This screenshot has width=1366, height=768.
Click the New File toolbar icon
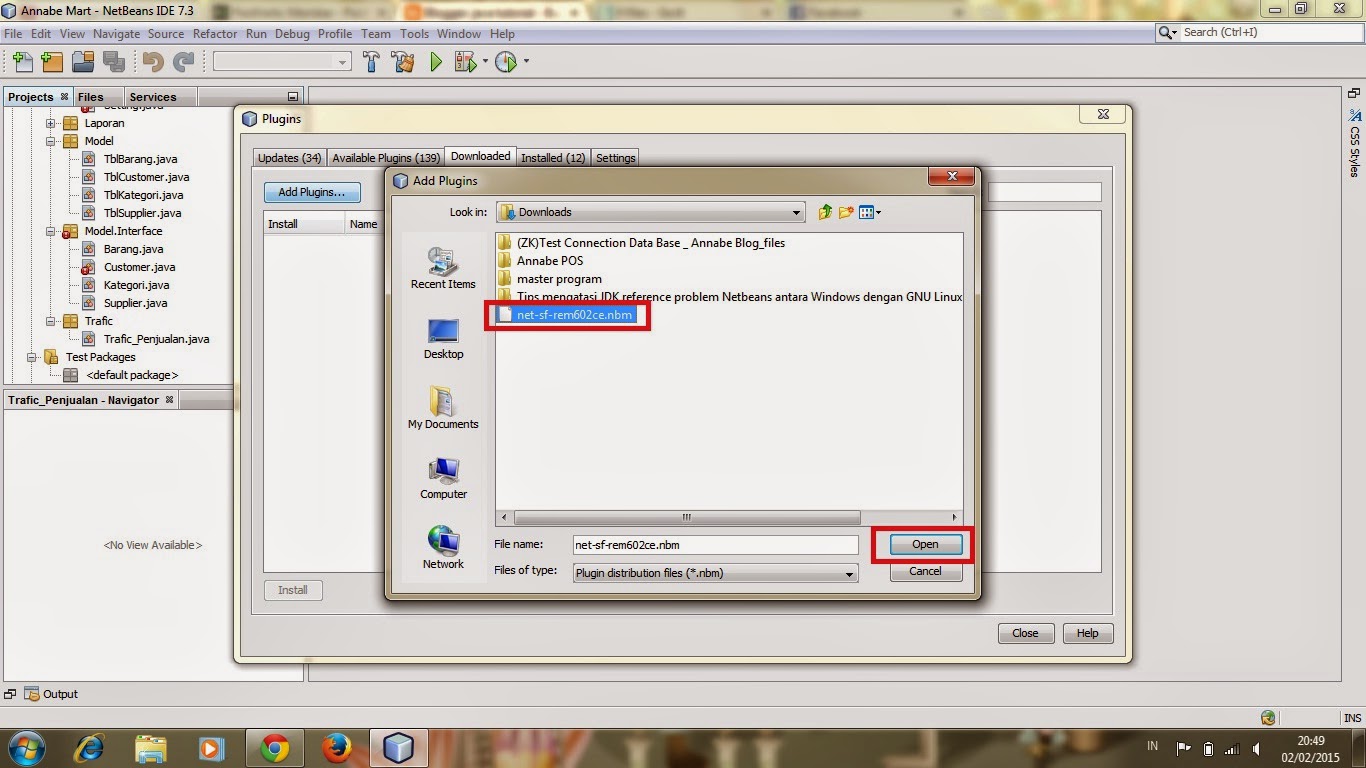click(x=22, y=62)
